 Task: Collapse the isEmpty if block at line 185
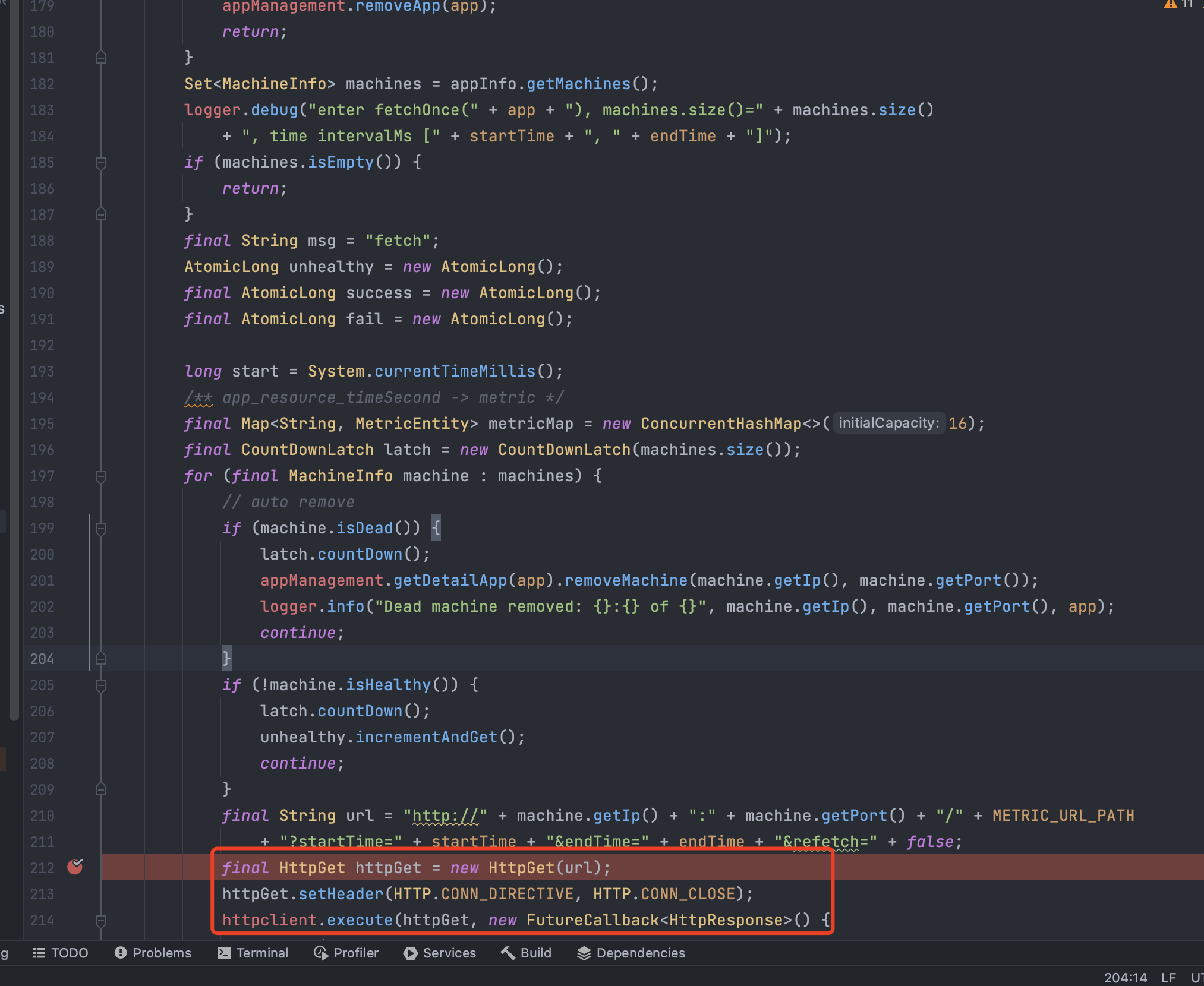click(x=101, y=162)
